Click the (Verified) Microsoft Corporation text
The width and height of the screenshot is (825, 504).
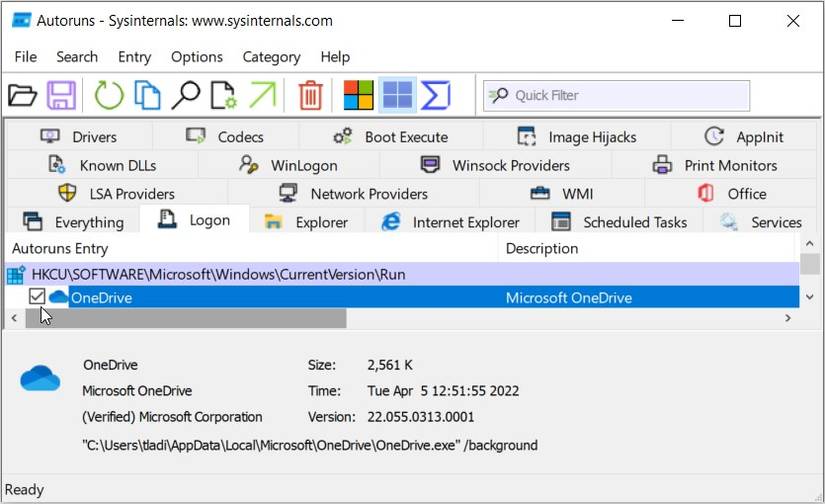click(172, 417)
